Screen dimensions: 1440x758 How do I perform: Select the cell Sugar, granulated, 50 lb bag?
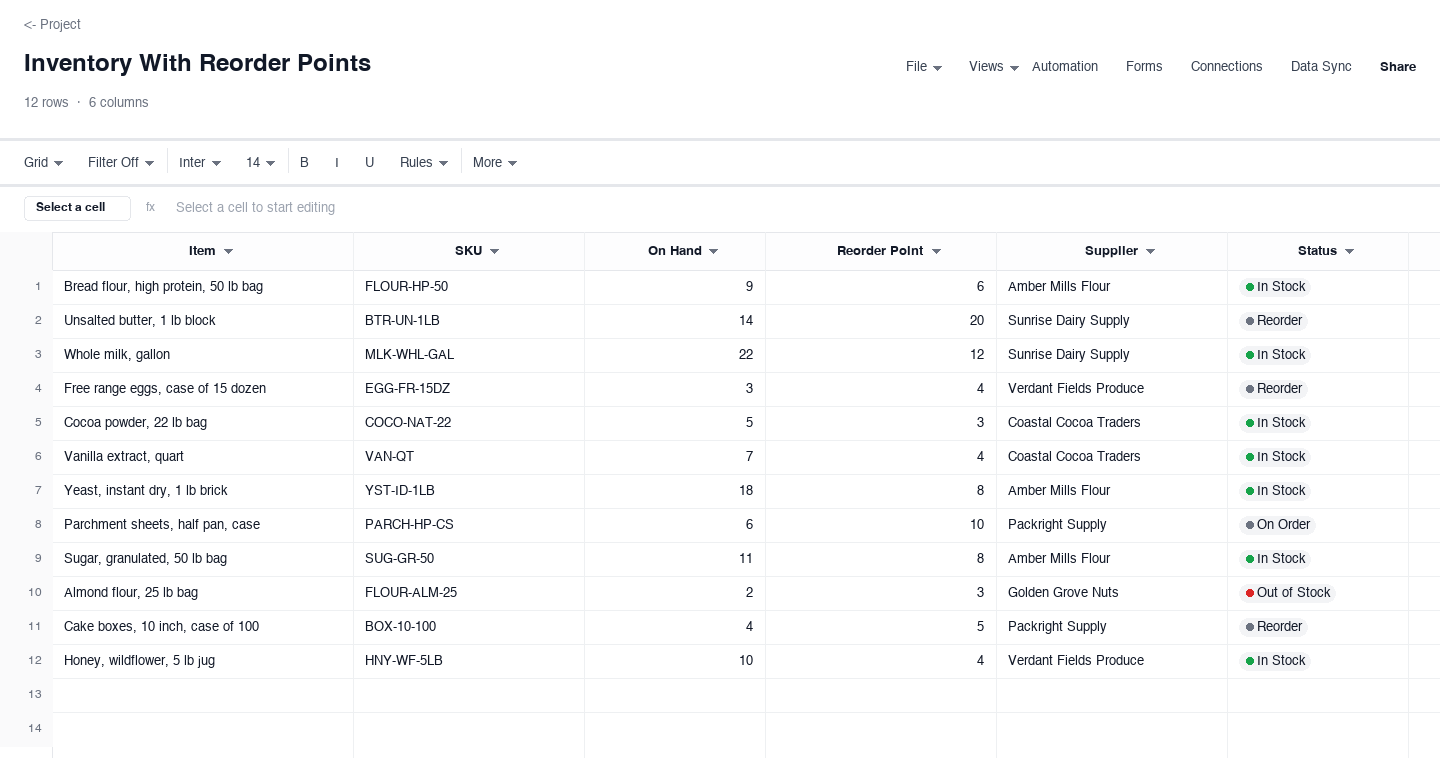coord(203,559)
